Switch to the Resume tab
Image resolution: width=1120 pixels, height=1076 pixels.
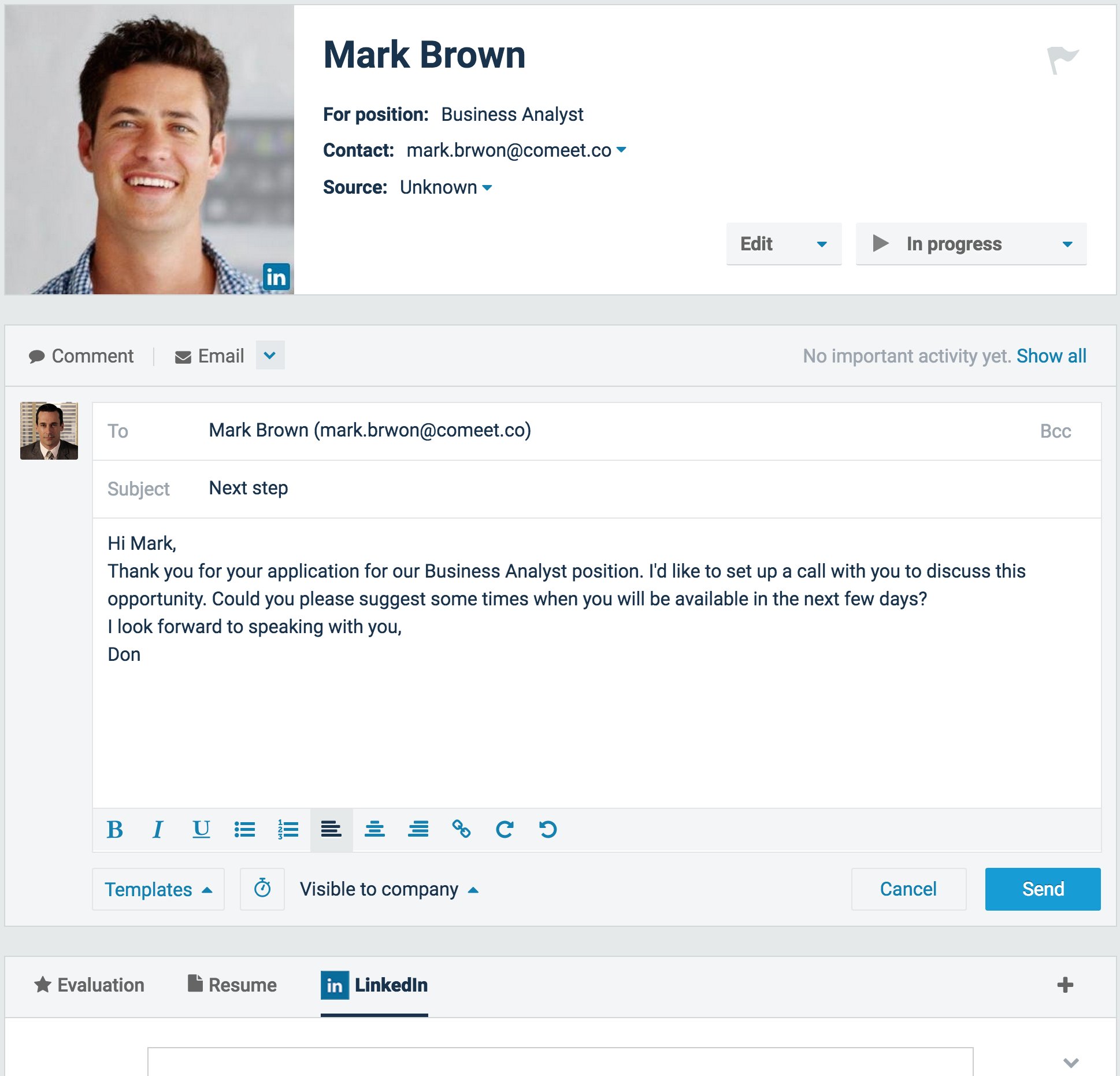pyautogui.click(x=232, y=985)
